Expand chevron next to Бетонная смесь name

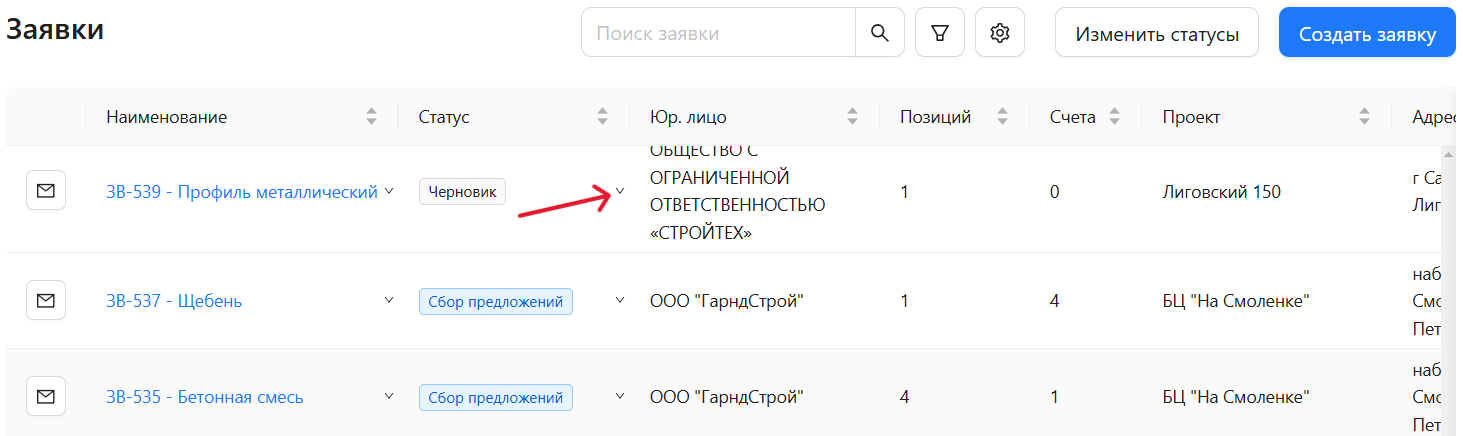click(x=389, y=396)
